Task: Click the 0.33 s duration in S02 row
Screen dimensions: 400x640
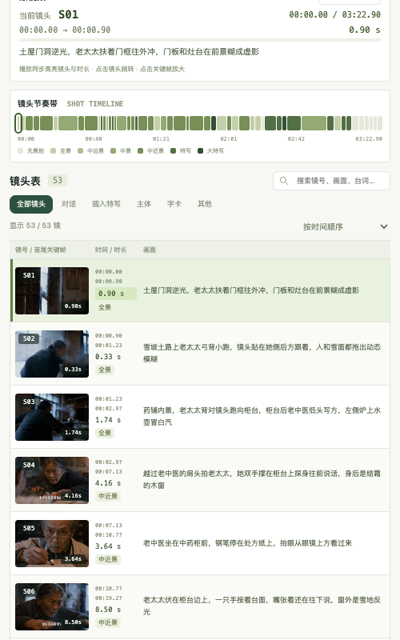Action: click(108, 357)
